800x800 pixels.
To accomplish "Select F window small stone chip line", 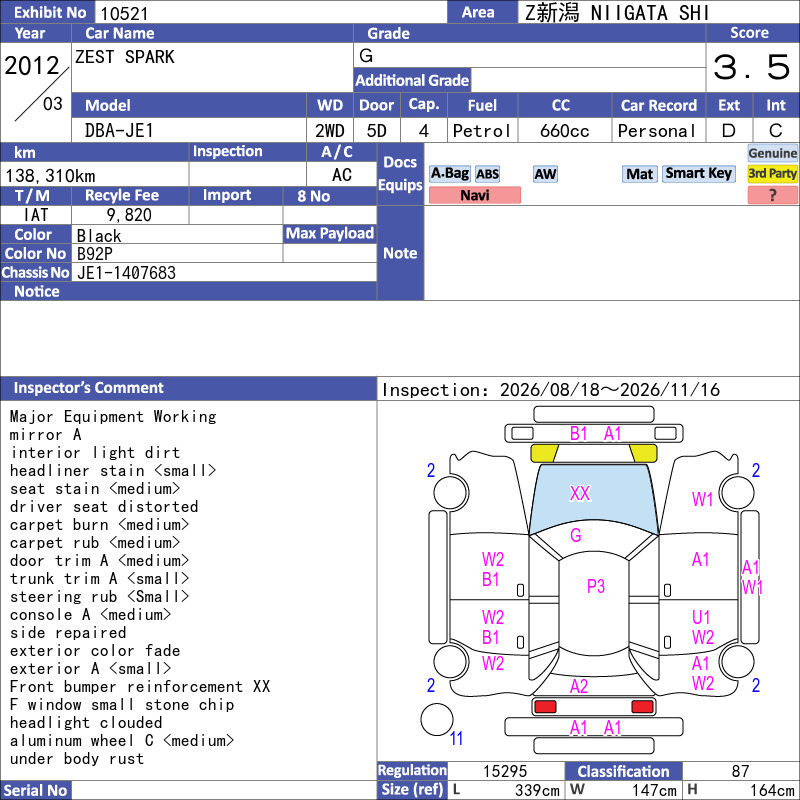I will click(x=121, y=705).
